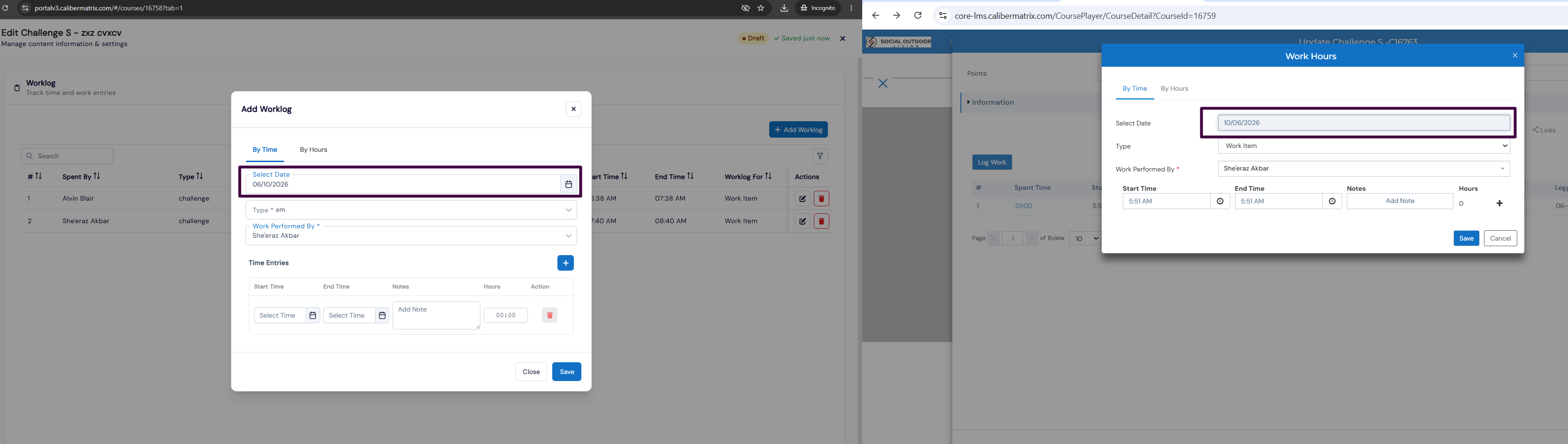Add time row with plus in Work Hours
Screen dimensions: 1568x444
point(1499,203)
